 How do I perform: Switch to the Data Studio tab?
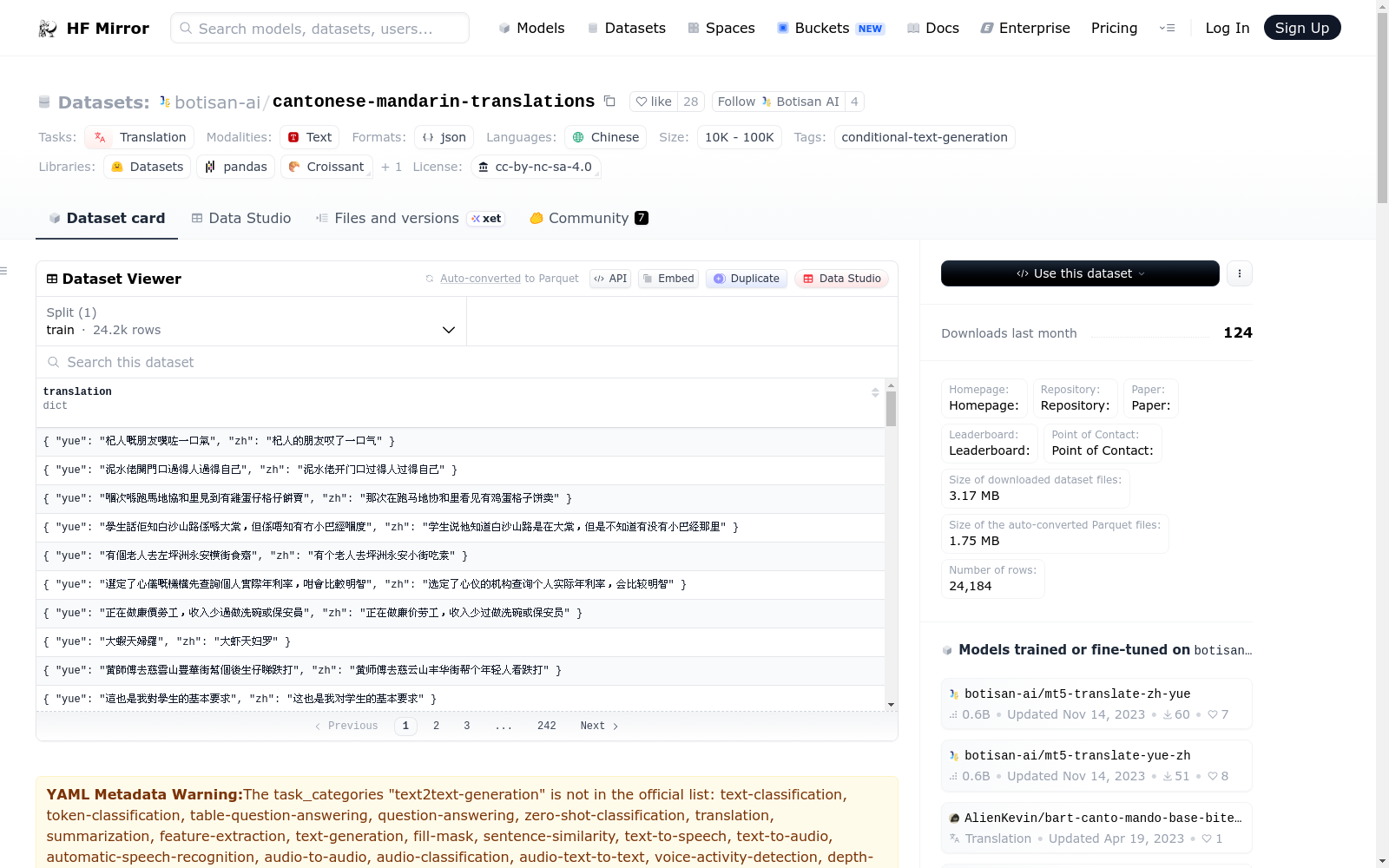(241, 218)
